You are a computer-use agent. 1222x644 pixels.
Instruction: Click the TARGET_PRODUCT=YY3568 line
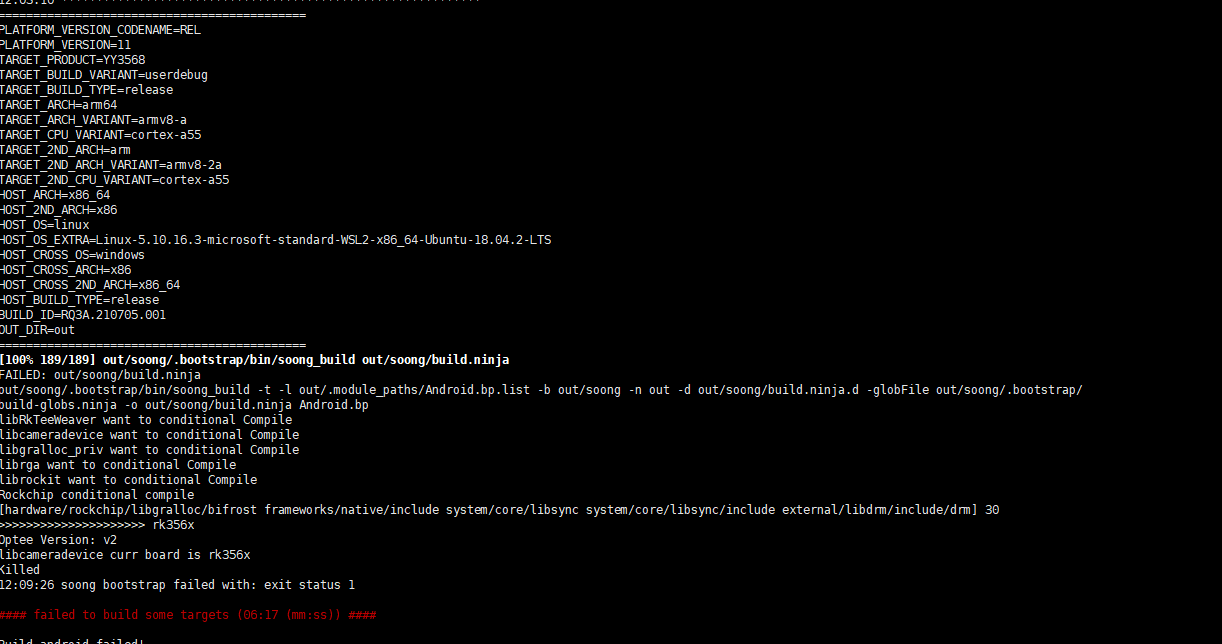pos(72,60)
